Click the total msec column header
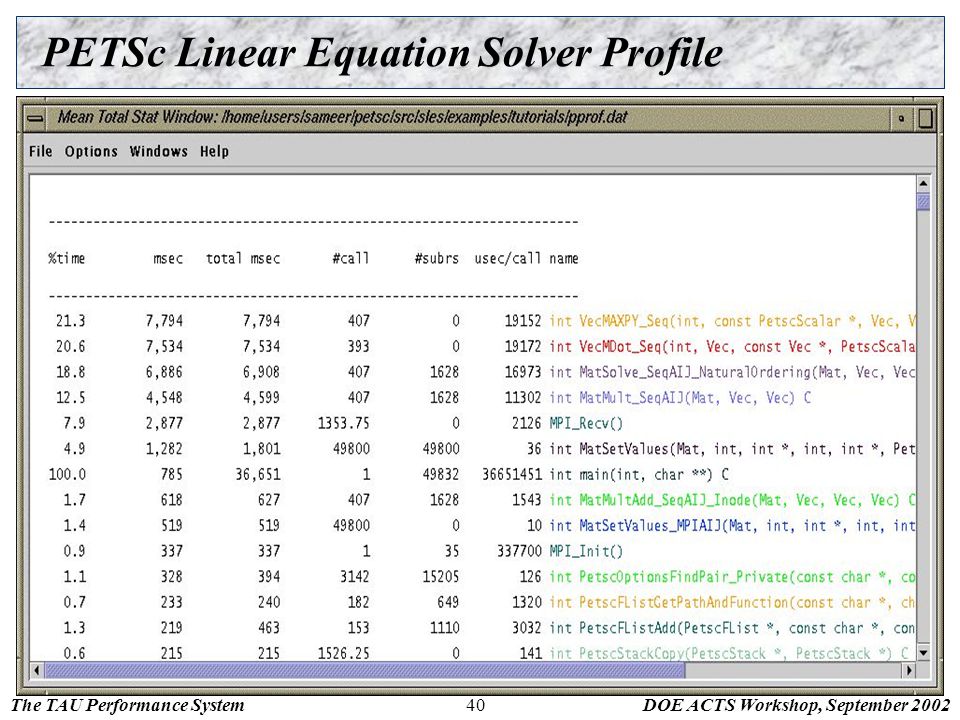The height and width of the screenshot is (720, 960). click(x=243, y=258)
